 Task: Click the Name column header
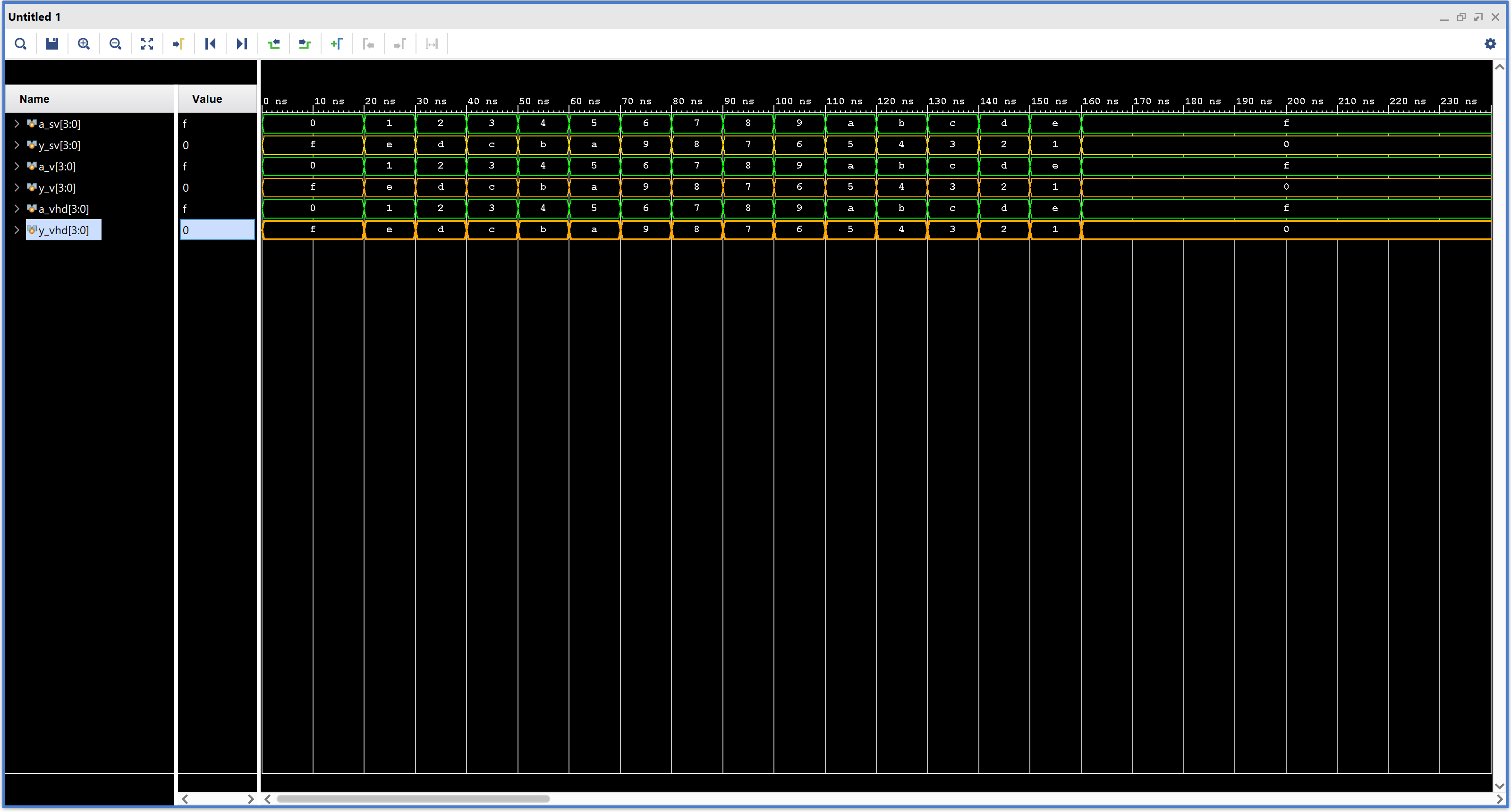coord(34,99)
